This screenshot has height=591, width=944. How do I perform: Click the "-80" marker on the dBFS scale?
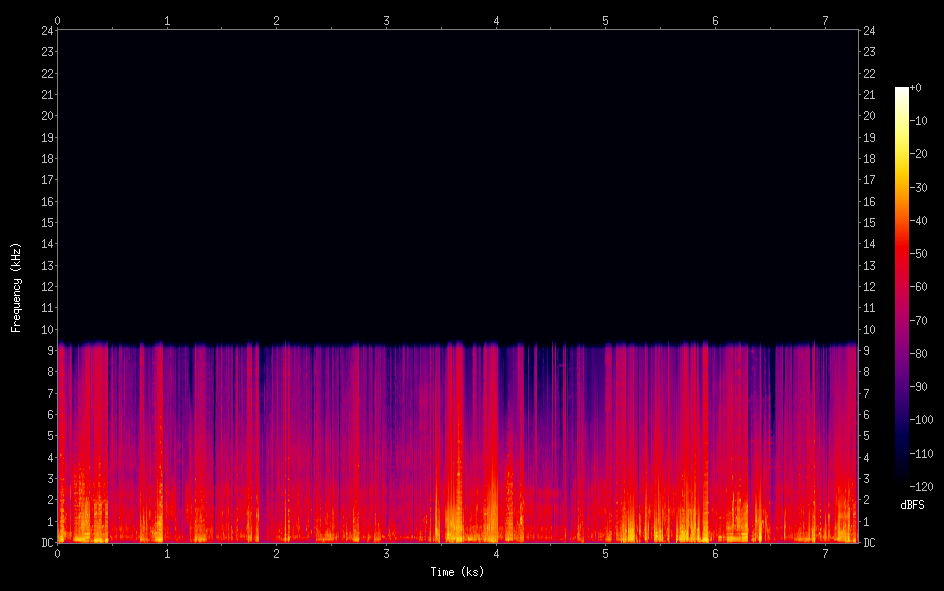(x=918, y=353)
